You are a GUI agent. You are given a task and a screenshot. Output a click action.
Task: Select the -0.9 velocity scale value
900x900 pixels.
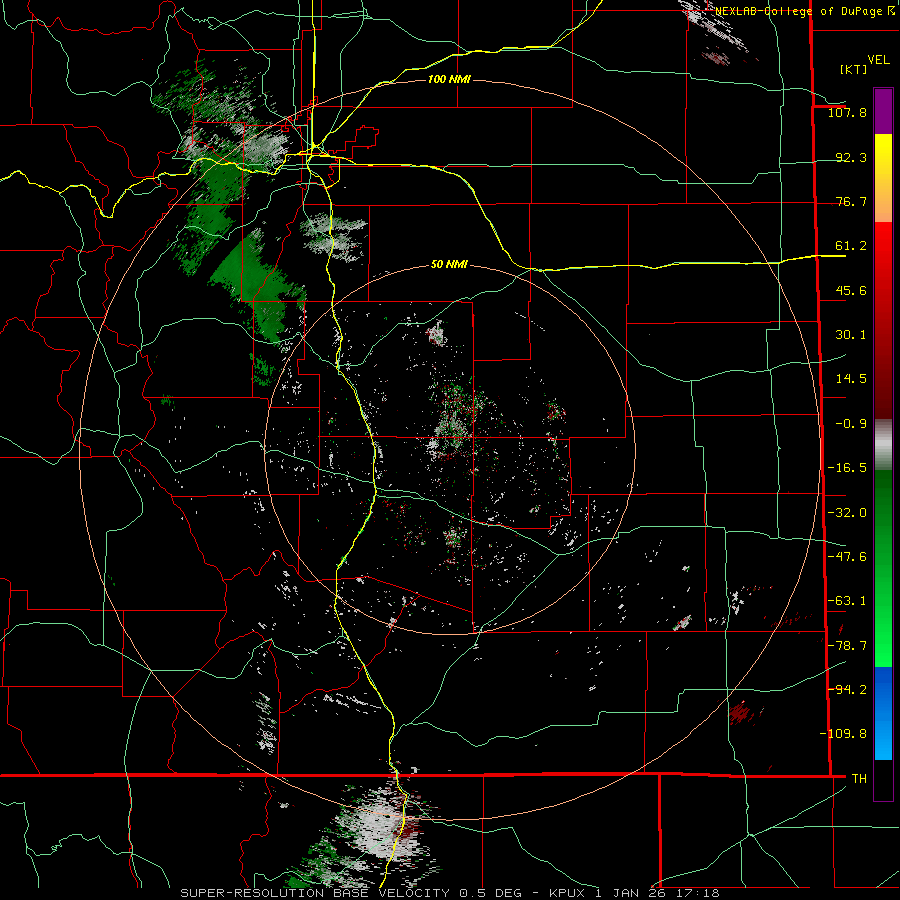pyautogui.click(x=851, y=424)
